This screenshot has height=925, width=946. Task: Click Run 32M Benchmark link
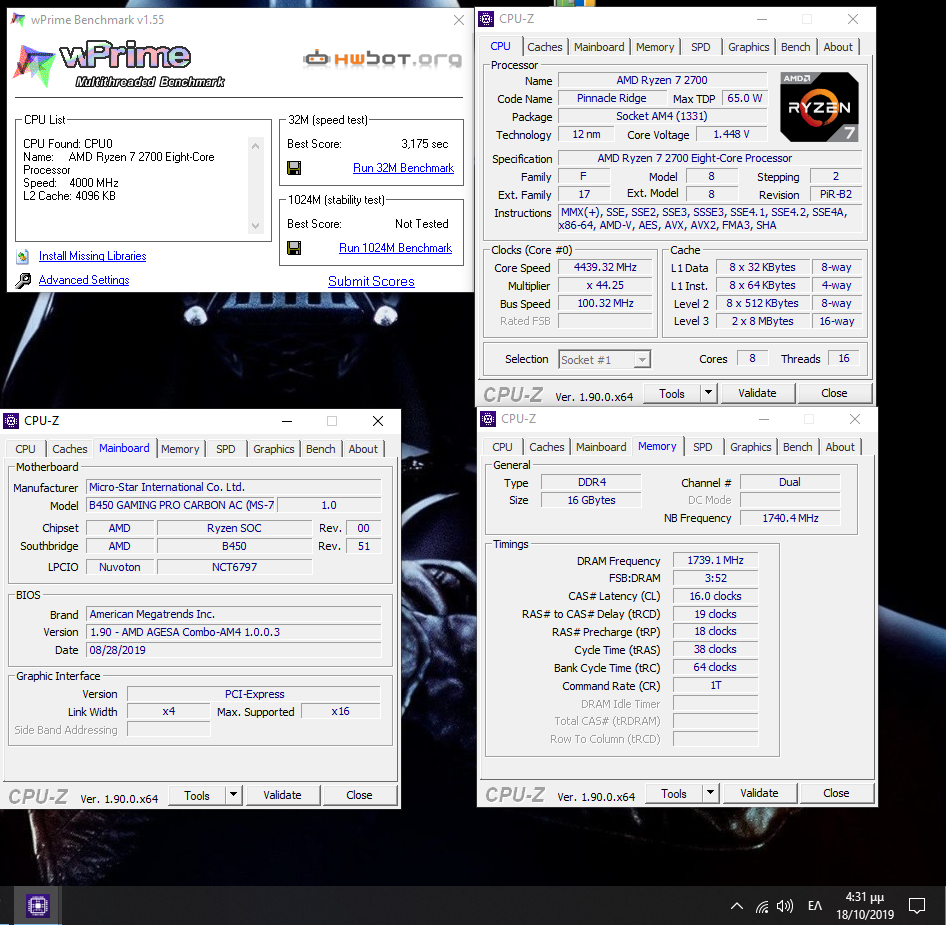pyautogui.click(x=404, y=168)
